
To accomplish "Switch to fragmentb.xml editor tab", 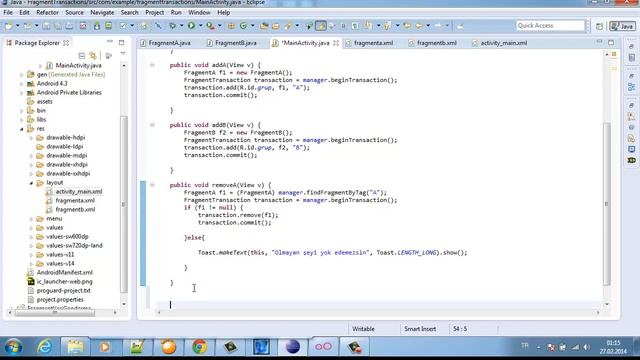I will click(x=433, y=43).
